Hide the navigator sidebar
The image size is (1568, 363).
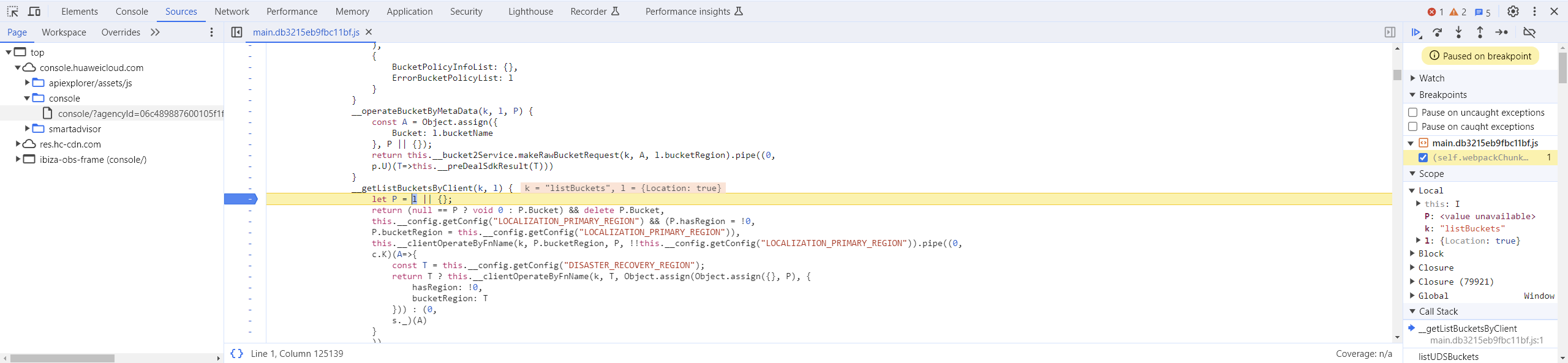click(236, 32)
